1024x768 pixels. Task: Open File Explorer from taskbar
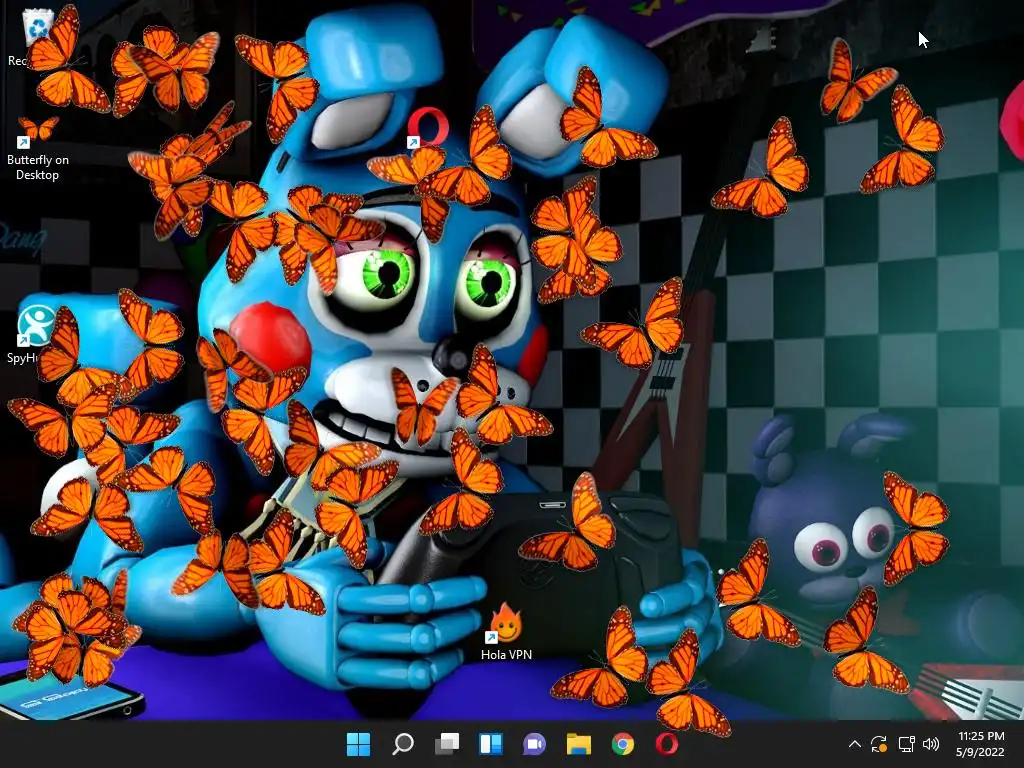point(579,744)
